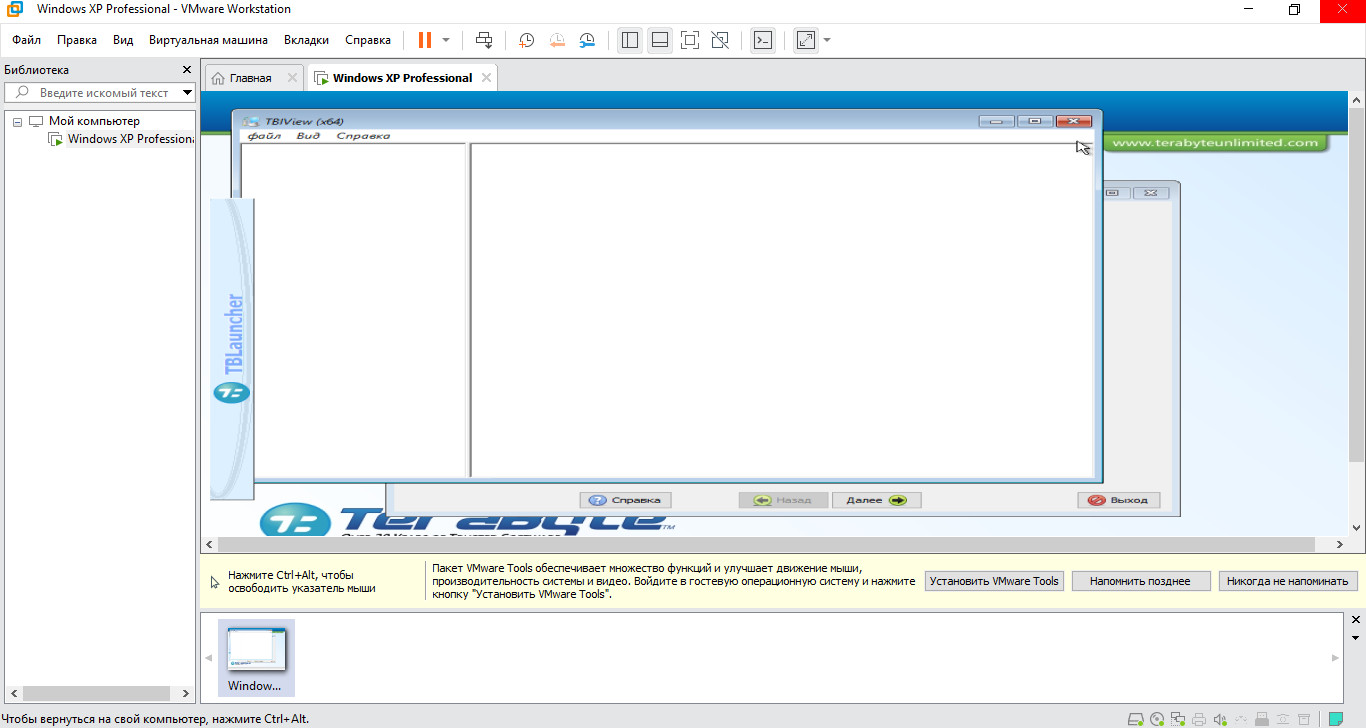Click the printer status icon
The width and height of the screenshot is (1366, 728).
point(1199,719)
